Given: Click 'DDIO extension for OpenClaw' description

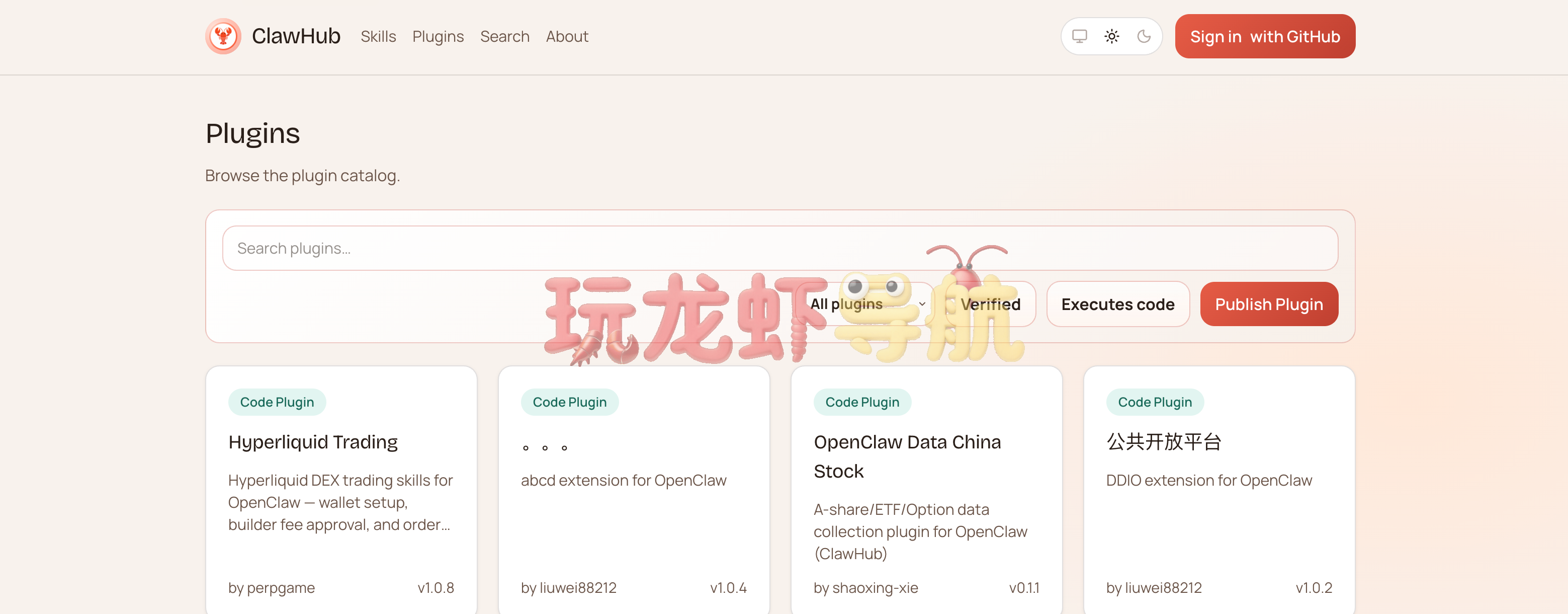Looking at the screenshot, I should tap(1209, 480).
